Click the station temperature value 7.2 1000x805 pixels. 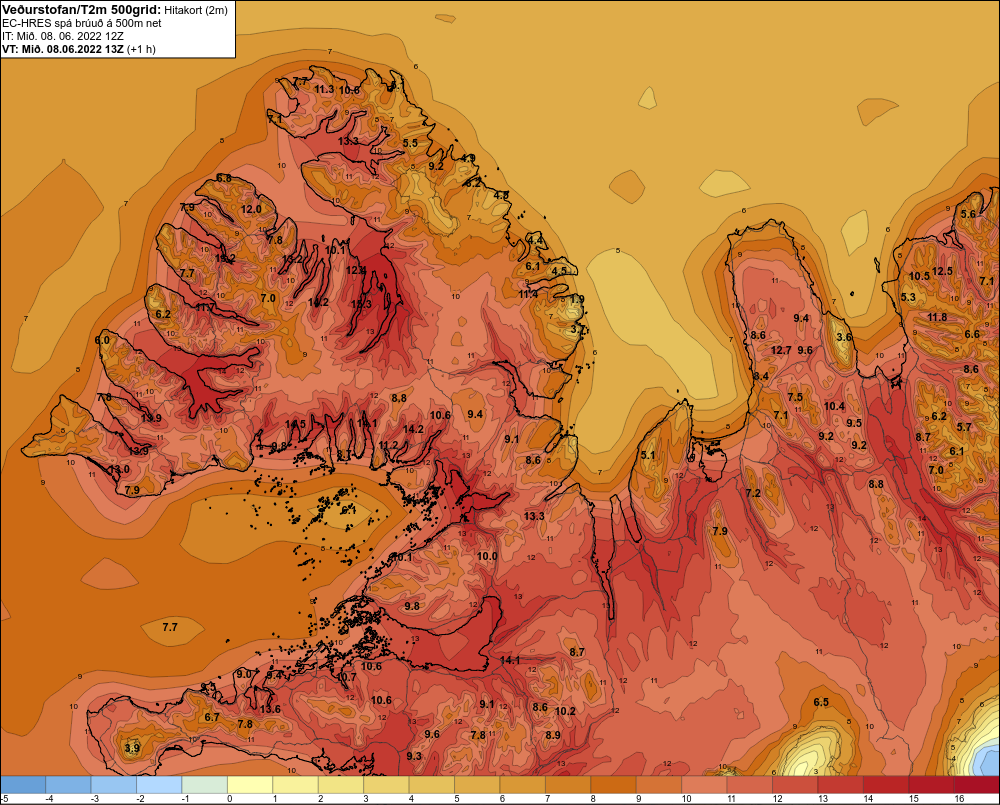[753, 493]
